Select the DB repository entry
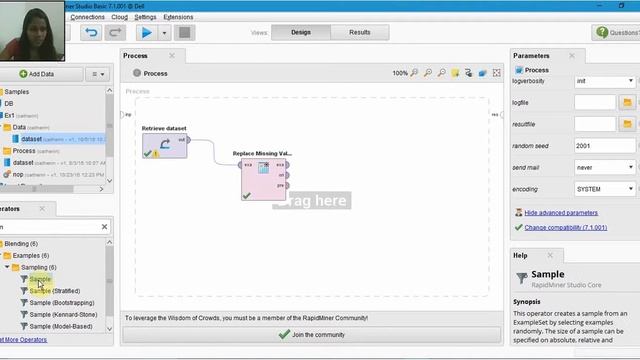Screen dimensions: 640x360 click(9, 104)
